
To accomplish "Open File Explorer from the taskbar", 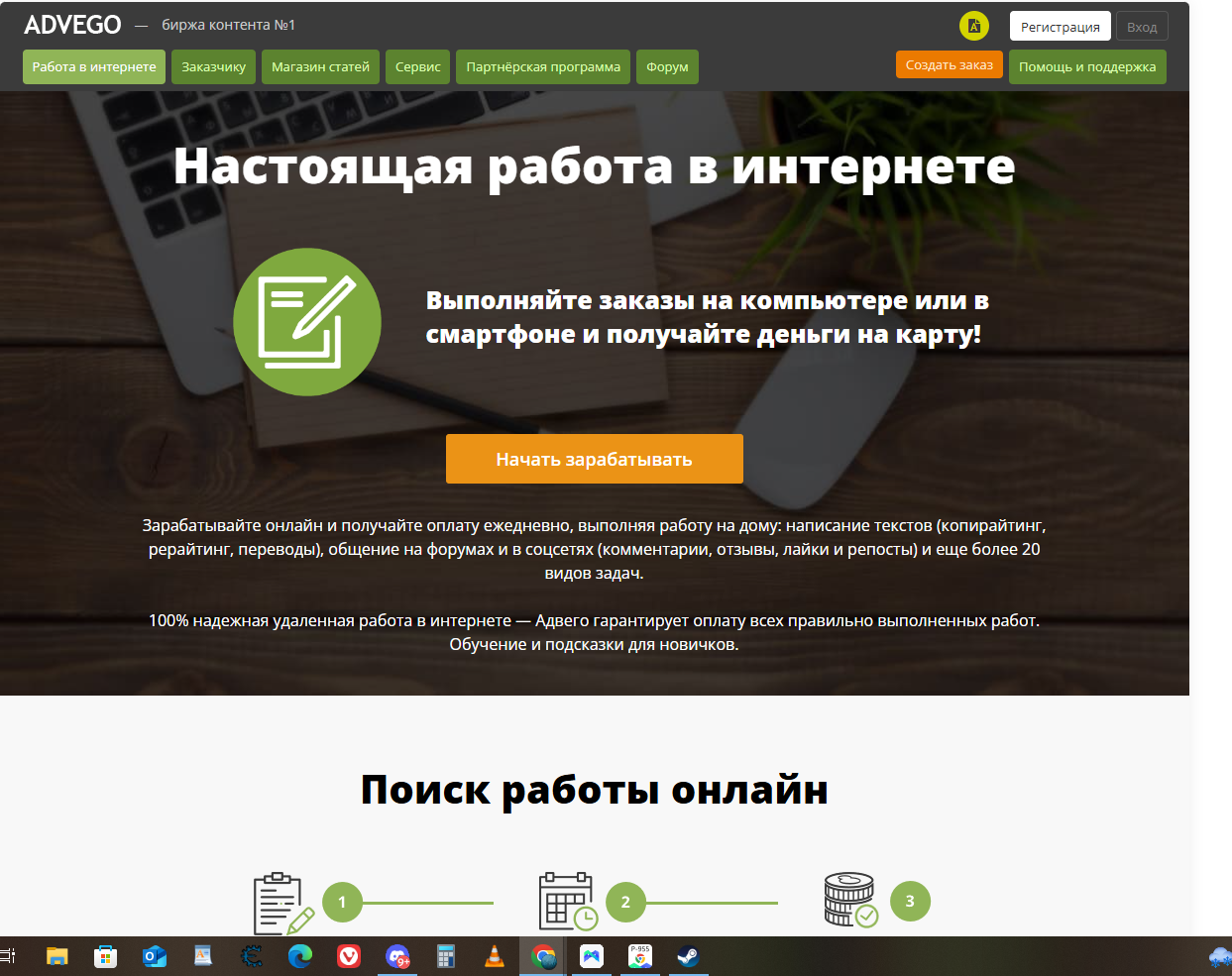I will pyautogui.click(x=57, y=956).
